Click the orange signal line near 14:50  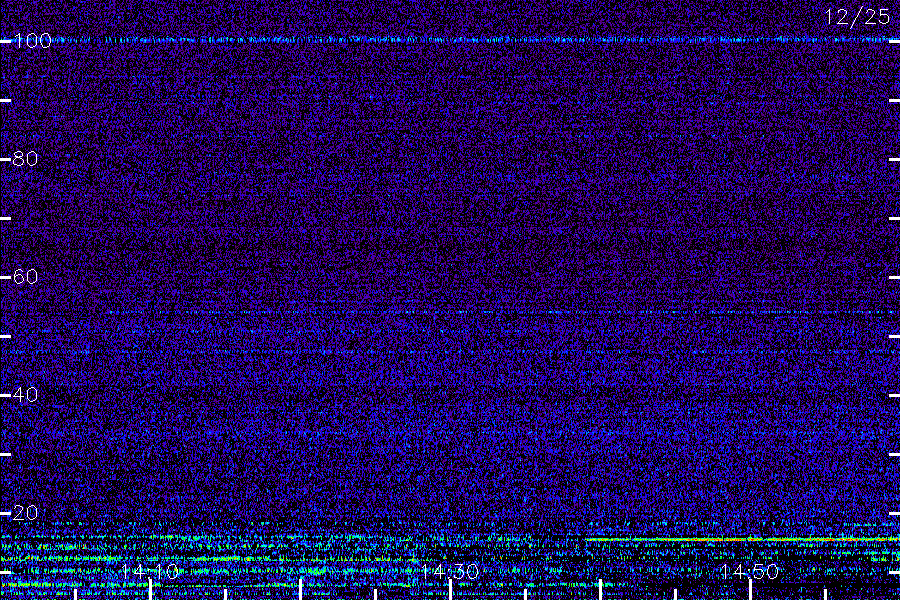coord(742,540)
